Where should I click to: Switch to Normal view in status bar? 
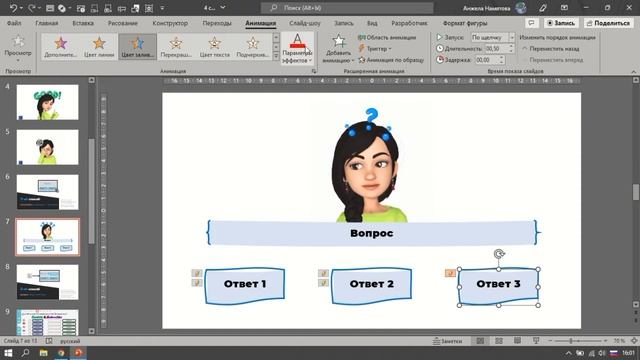coord(480,341)
